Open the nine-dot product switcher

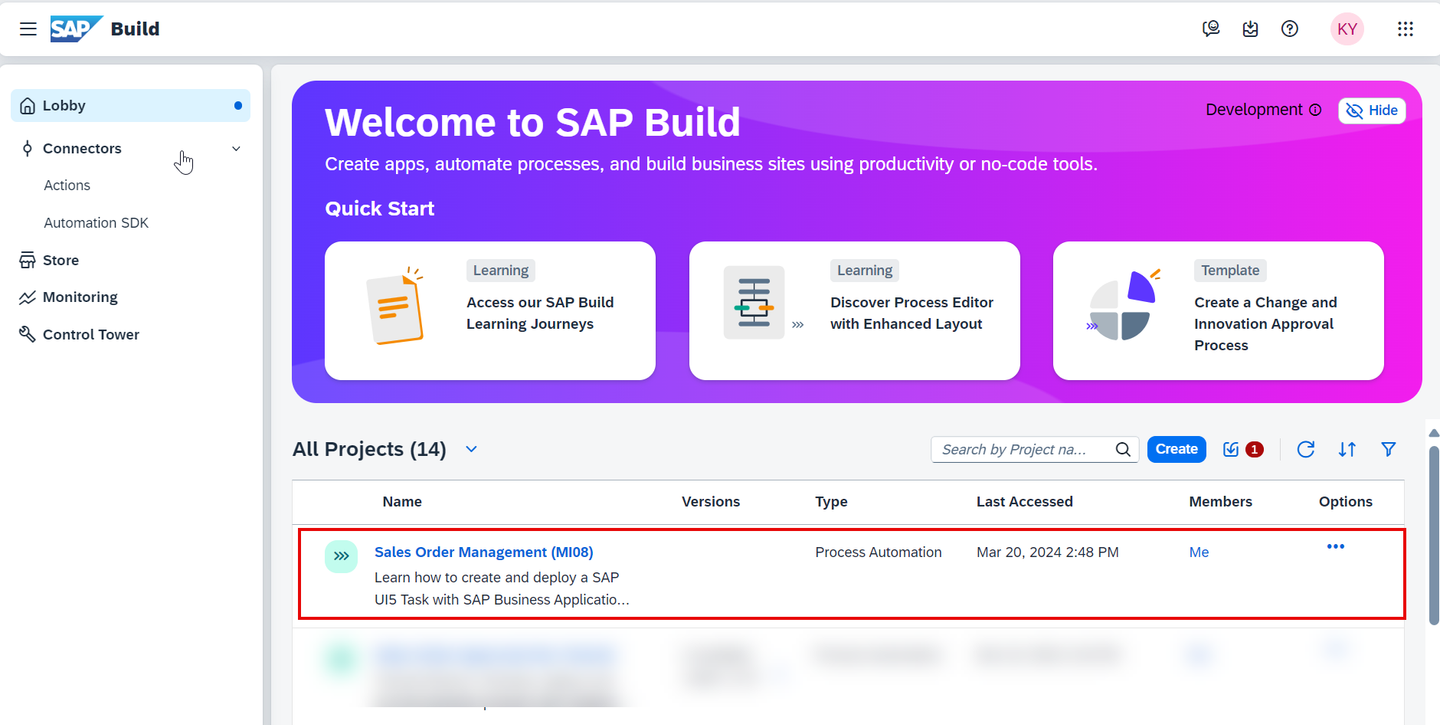point(1405,29)
